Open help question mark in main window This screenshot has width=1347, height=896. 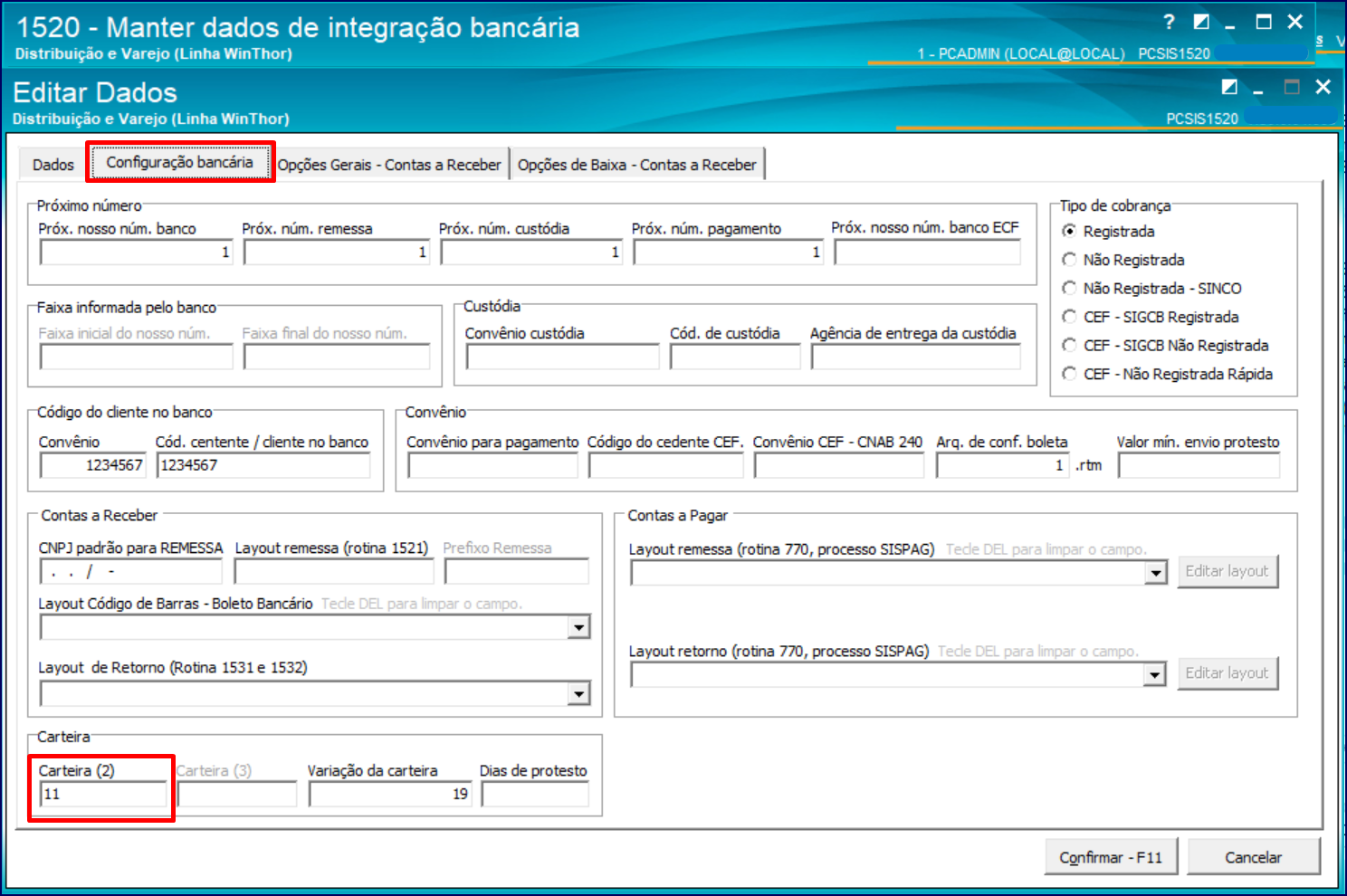click(x=1169, y=22)
